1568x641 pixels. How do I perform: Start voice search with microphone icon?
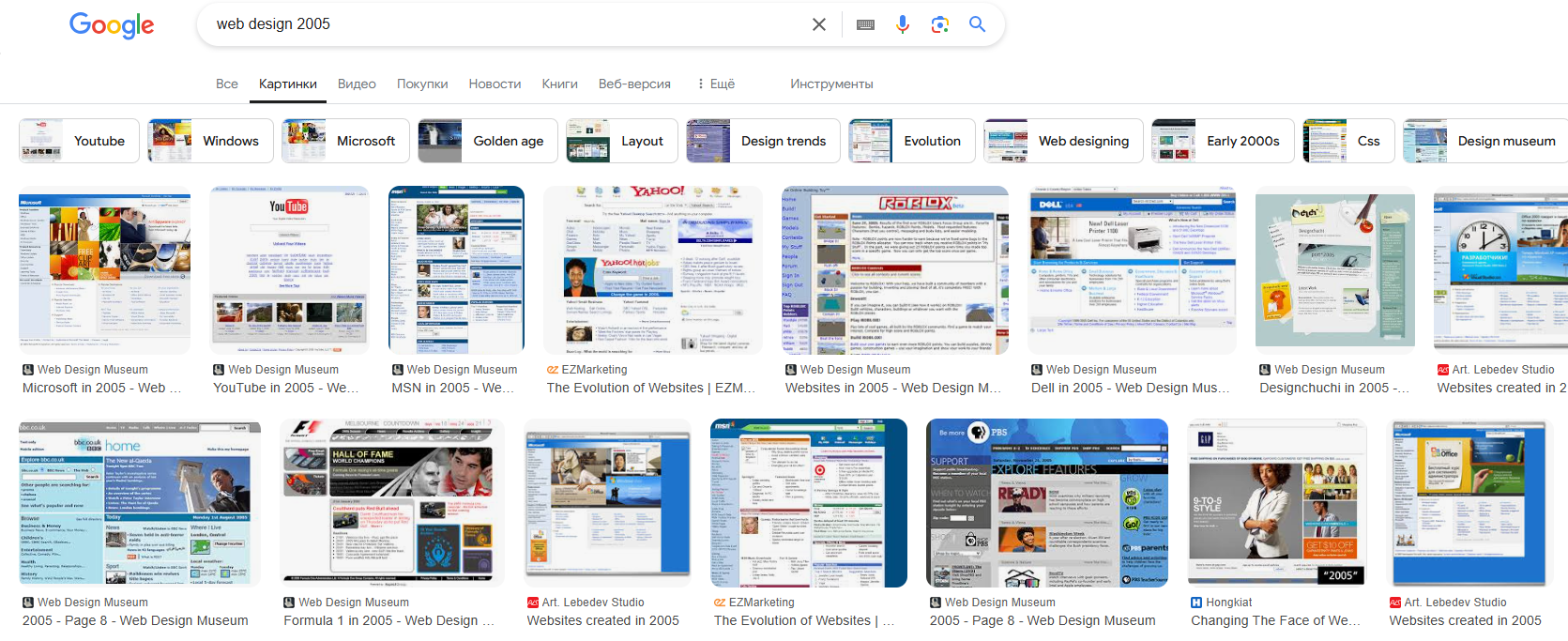tap(903, 24)
